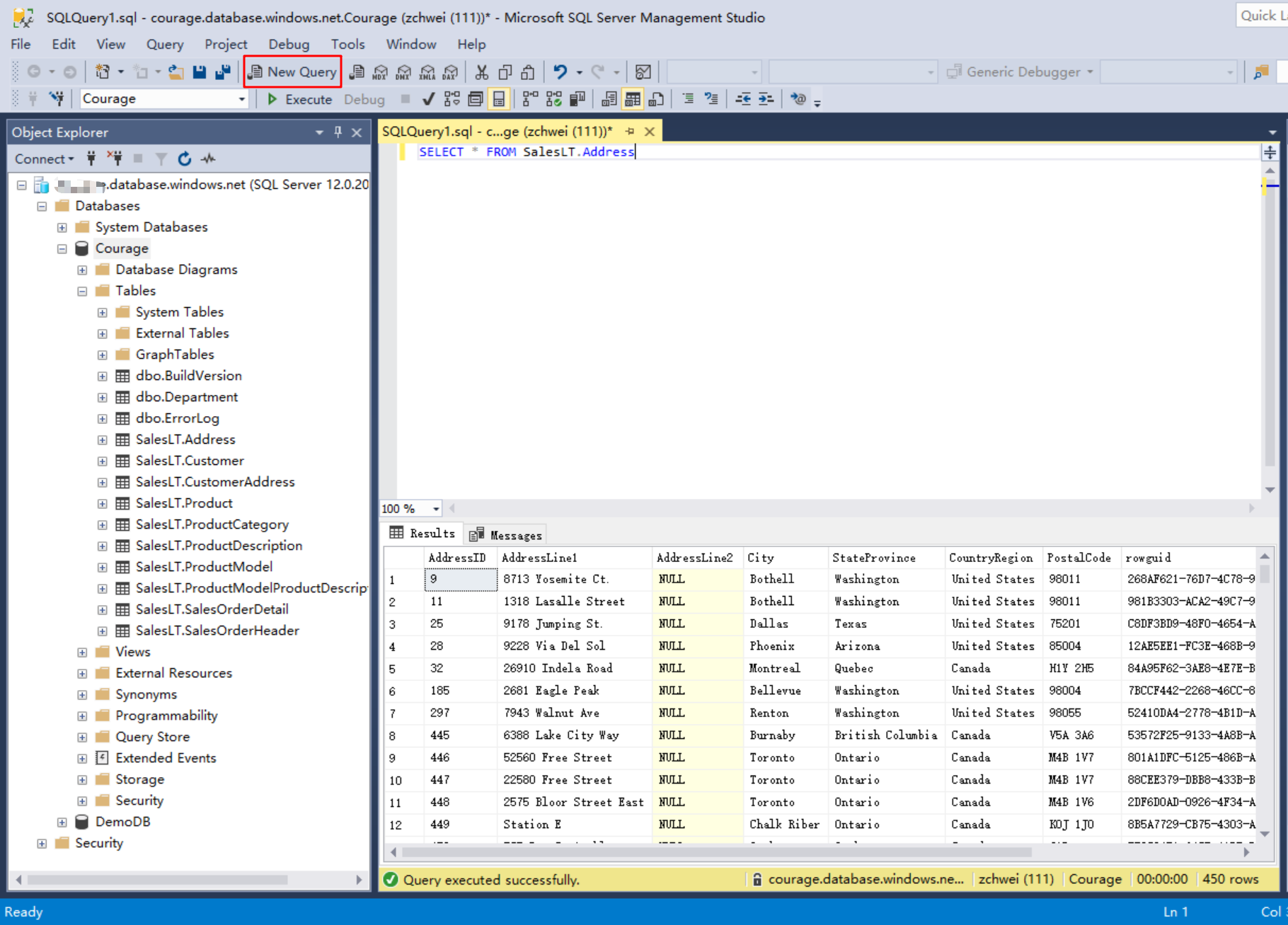The height and width of the screenshot is (925, 1288).
Task: Select Results to Text mode
Action: 609,99
